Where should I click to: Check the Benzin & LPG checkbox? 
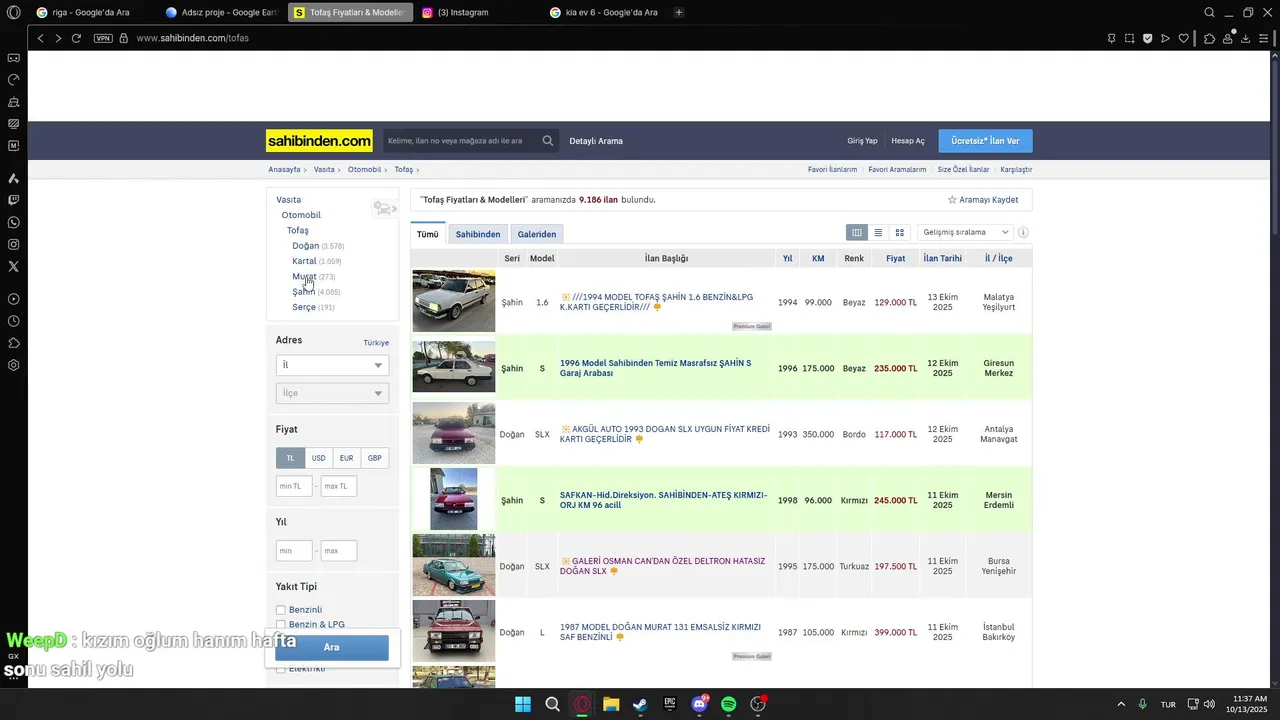pos(281,625)
